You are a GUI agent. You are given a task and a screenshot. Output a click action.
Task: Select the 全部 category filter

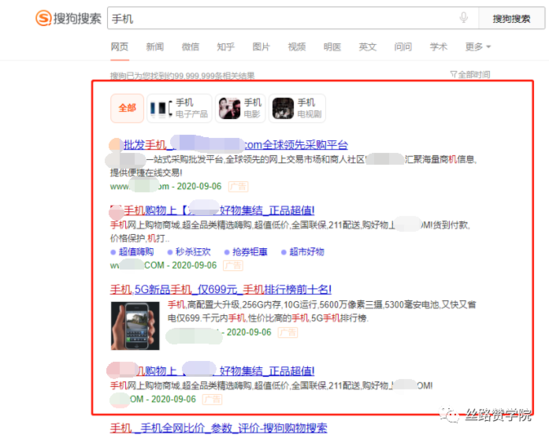click(x=127, y=108)
